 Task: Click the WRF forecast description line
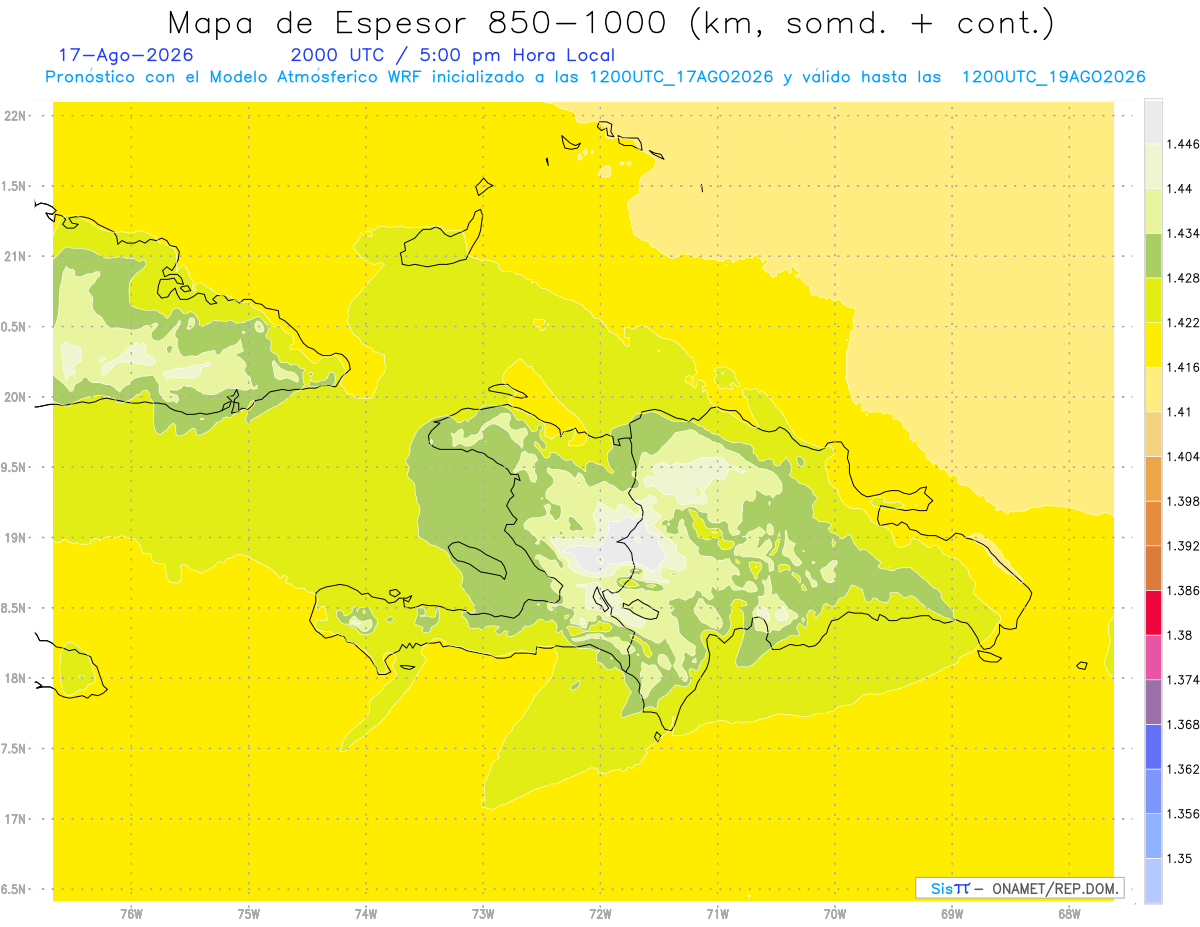[x=595, y=77]
